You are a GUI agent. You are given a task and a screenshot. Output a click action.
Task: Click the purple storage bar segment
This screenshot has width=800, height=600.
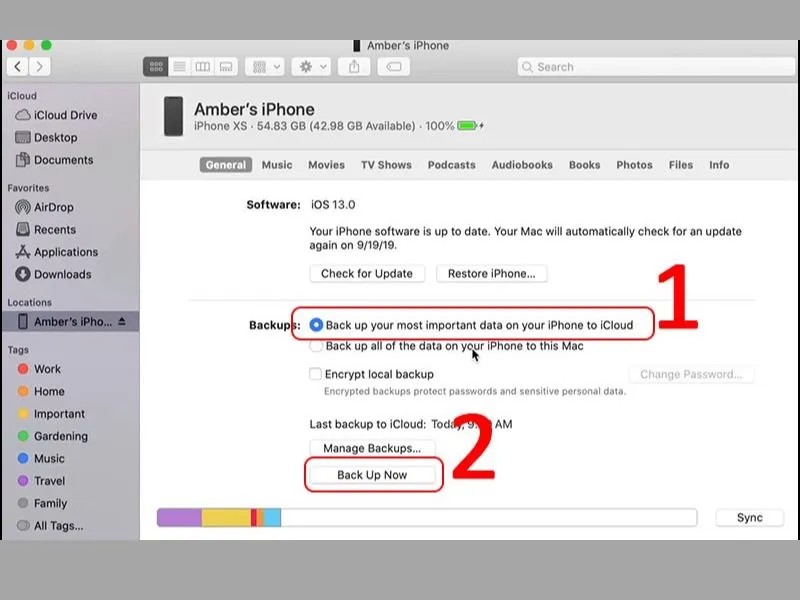179,517
